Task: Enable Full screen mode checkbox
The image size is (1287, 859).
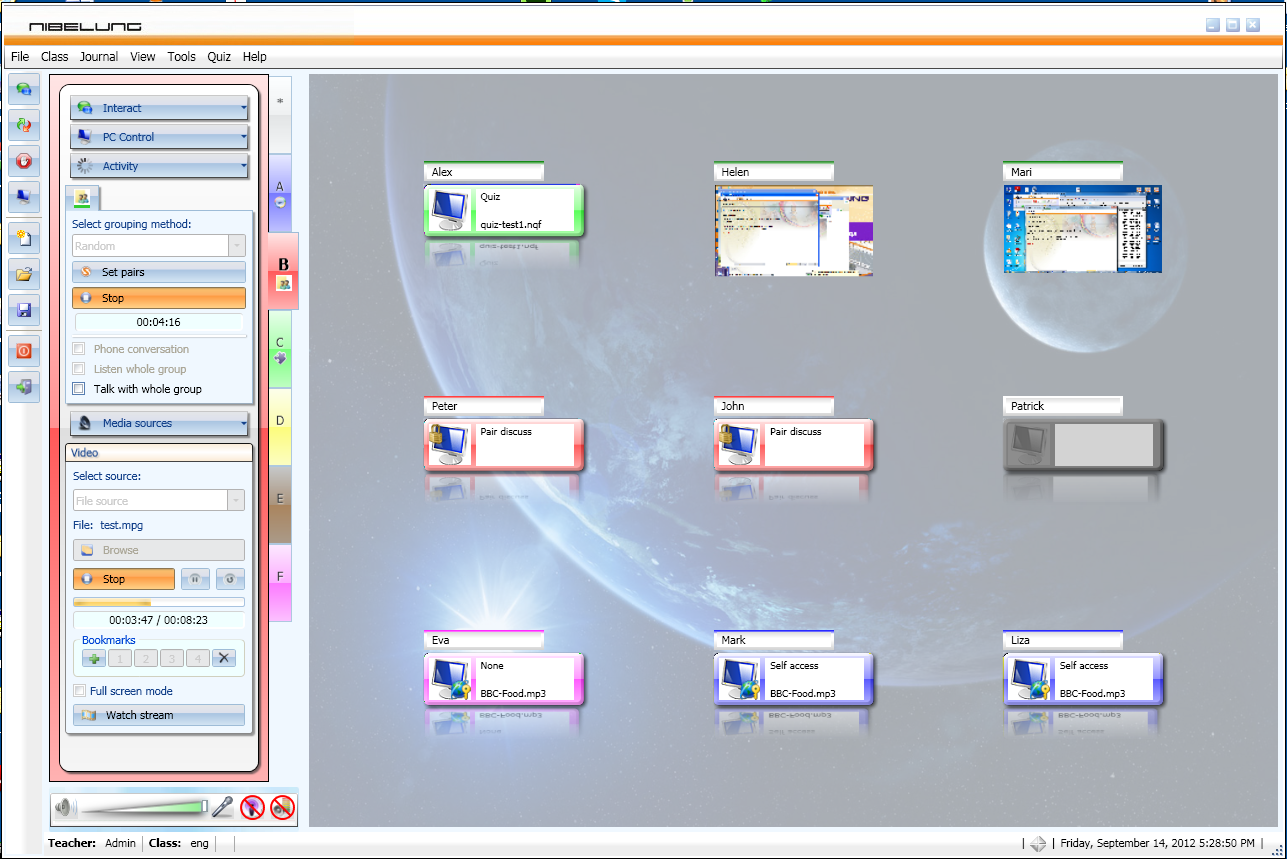Action: point(77,690)
